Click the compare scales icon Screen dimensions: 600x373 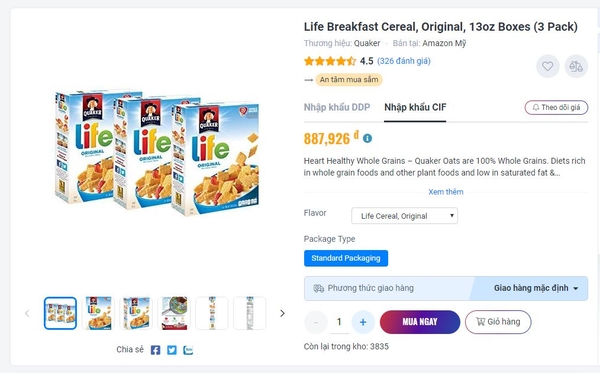coord(576,66)
